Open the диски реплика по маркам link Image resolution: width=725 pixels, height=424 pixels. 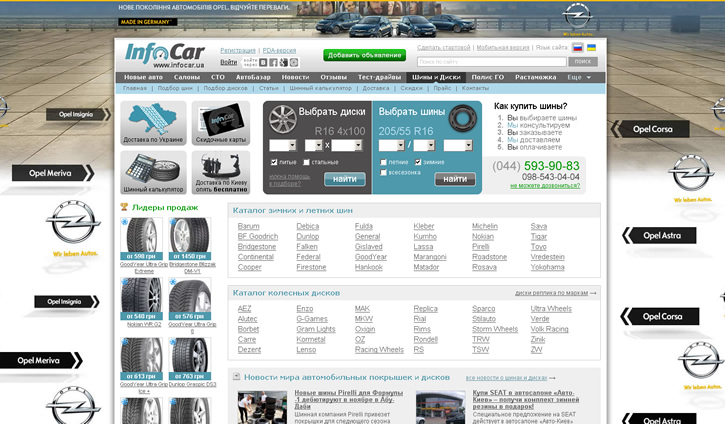551,293
